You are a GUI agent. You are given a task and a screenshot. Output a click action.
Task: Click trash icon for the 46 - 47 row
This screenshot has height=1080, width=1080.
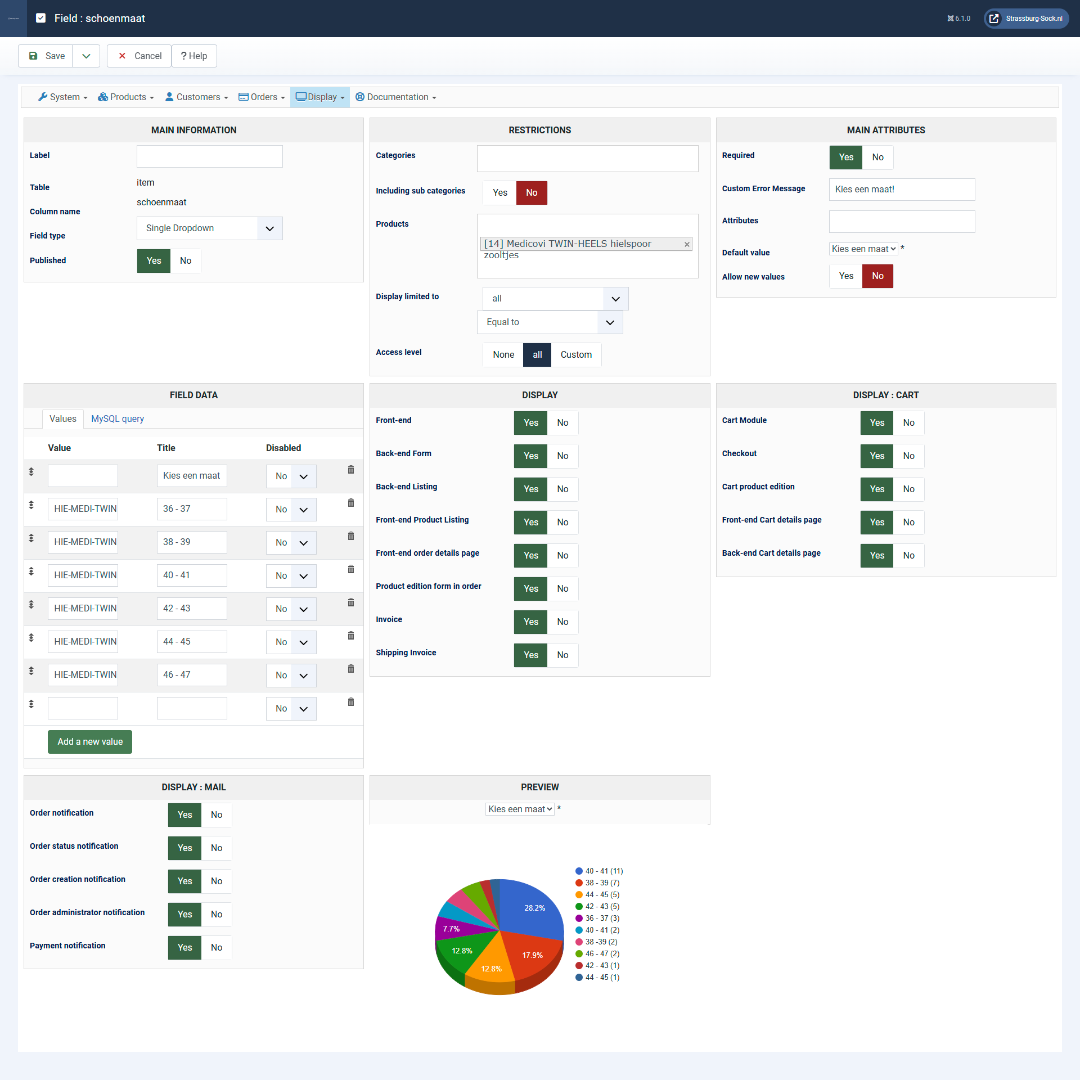pyautogui.click(x=351, y=669)
